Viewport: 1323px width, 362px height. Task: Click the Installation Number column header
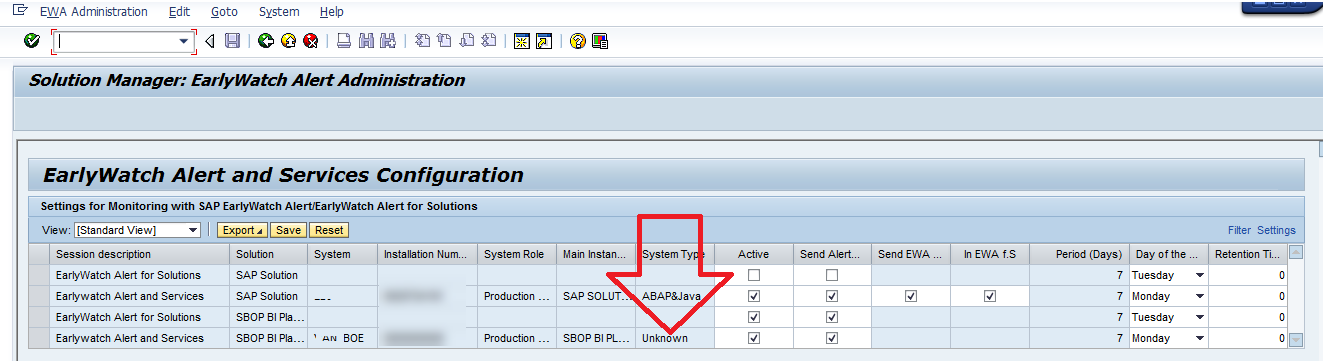coord(427,254)
